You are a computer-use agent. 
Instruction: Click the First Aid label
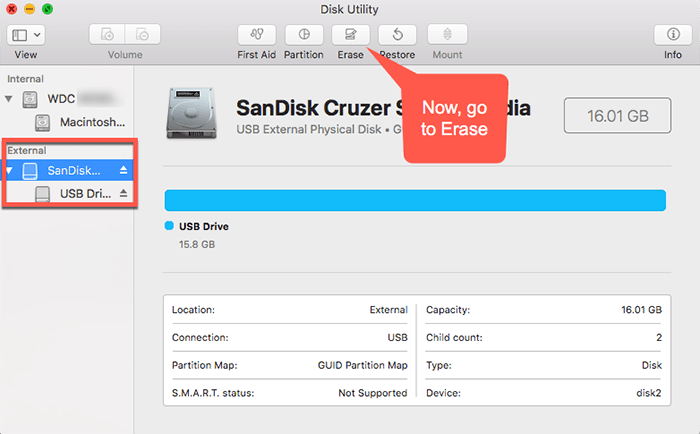(257, 54)
